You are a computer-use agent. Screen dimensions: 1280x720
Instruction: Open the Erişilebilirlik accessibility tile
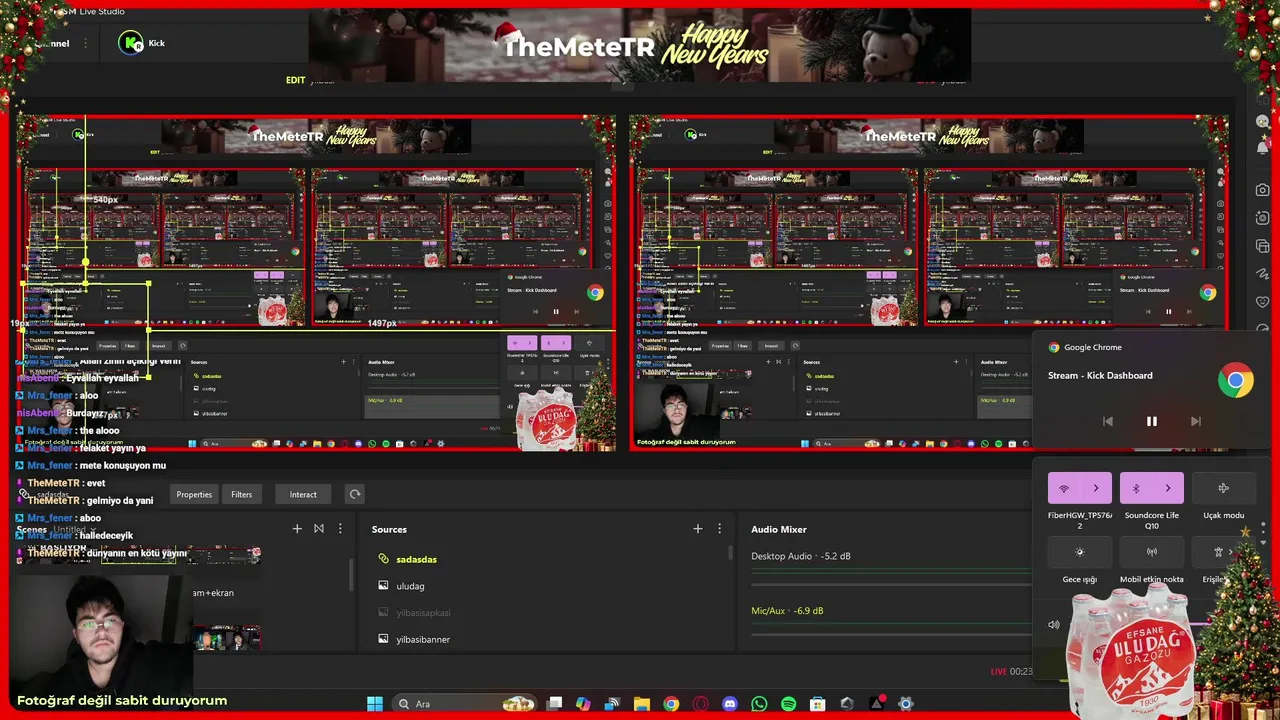[x=1218, y=552]
